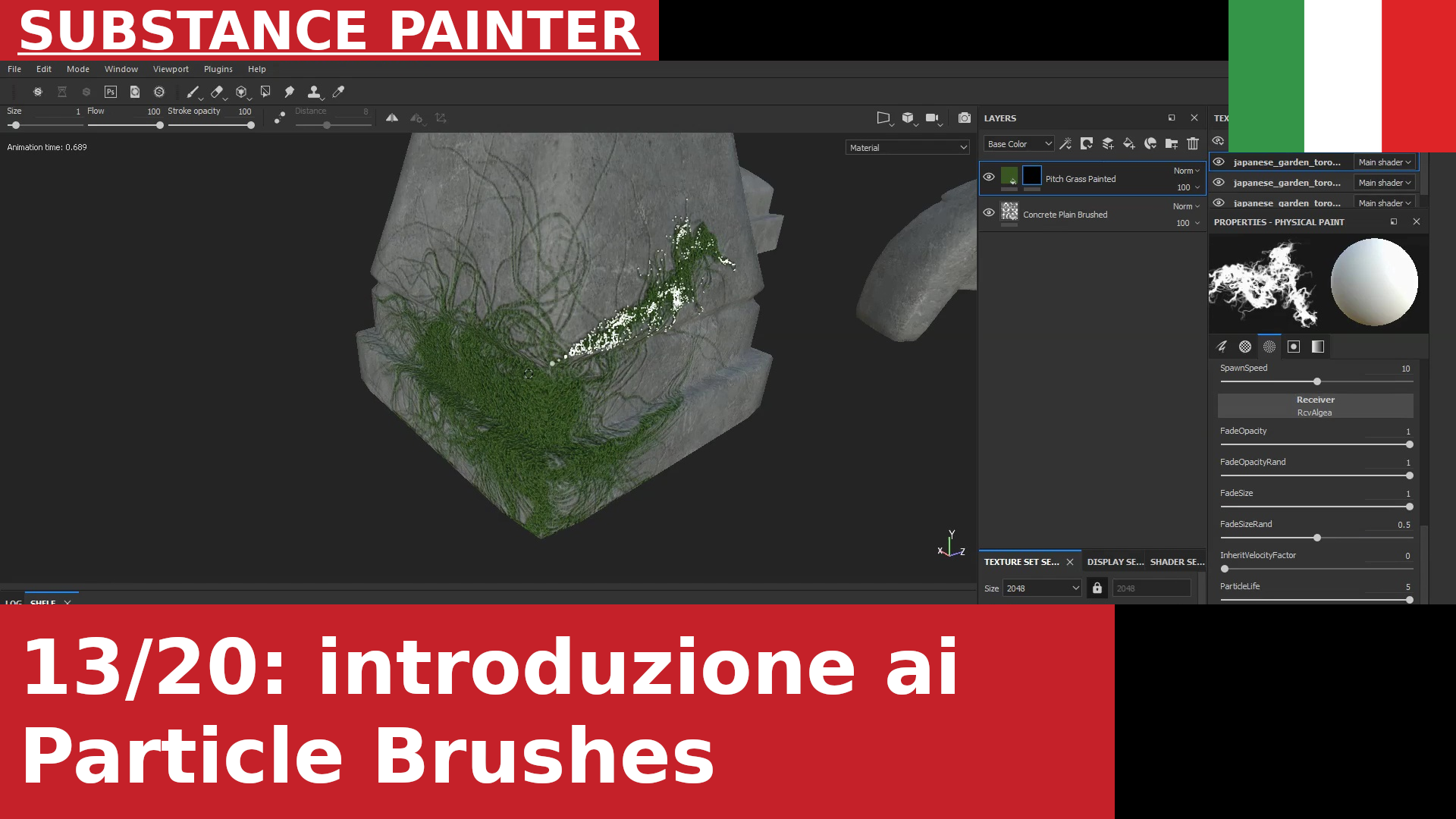Image resolution: width=1456 pixels, height=819 pixels.
Task: Click the Receiver RcvAlgea button
Action: (1315, 406)
